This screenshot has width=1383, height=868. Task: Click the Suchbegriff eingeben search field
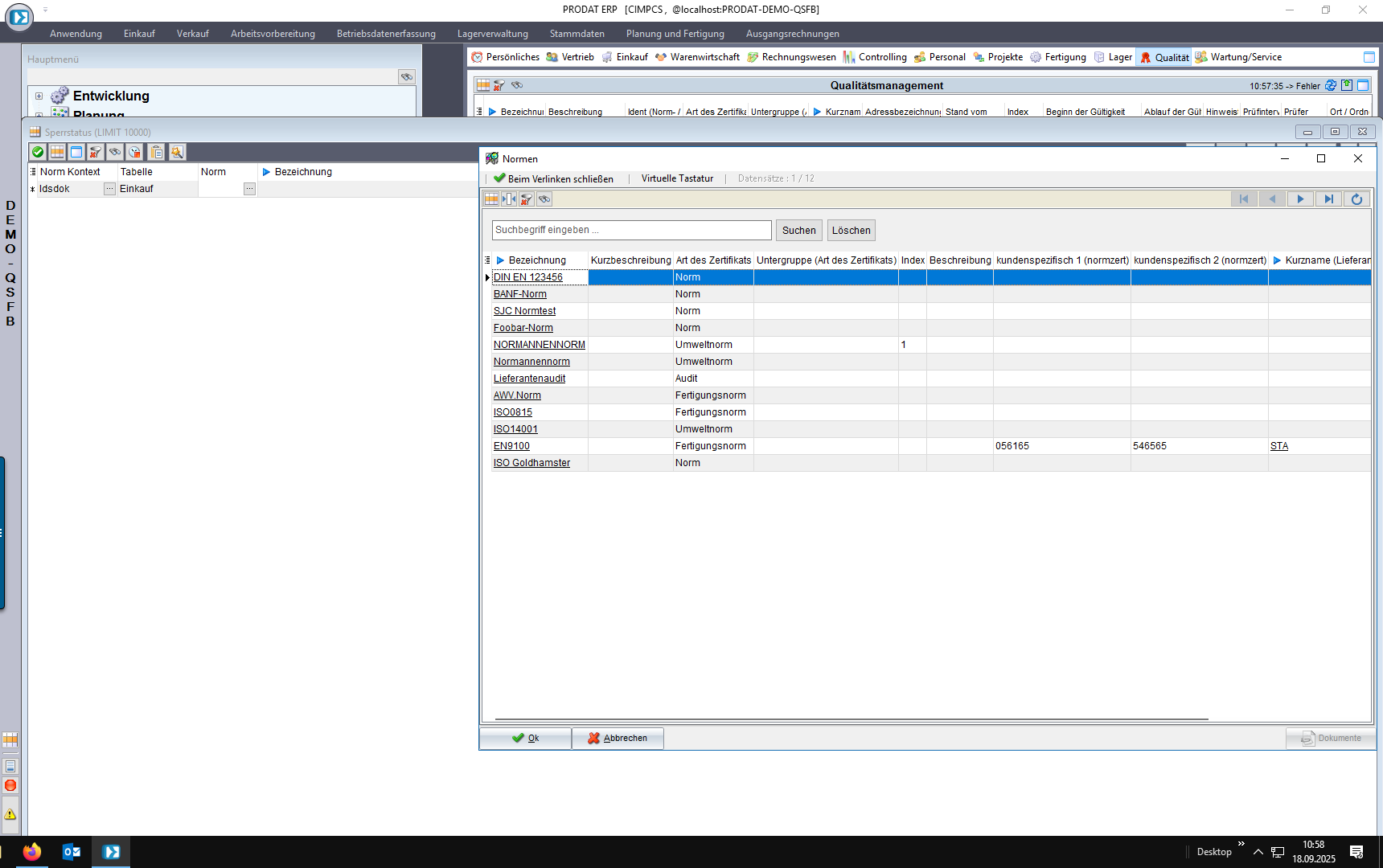pyautogui.click(x=631, y=230)
